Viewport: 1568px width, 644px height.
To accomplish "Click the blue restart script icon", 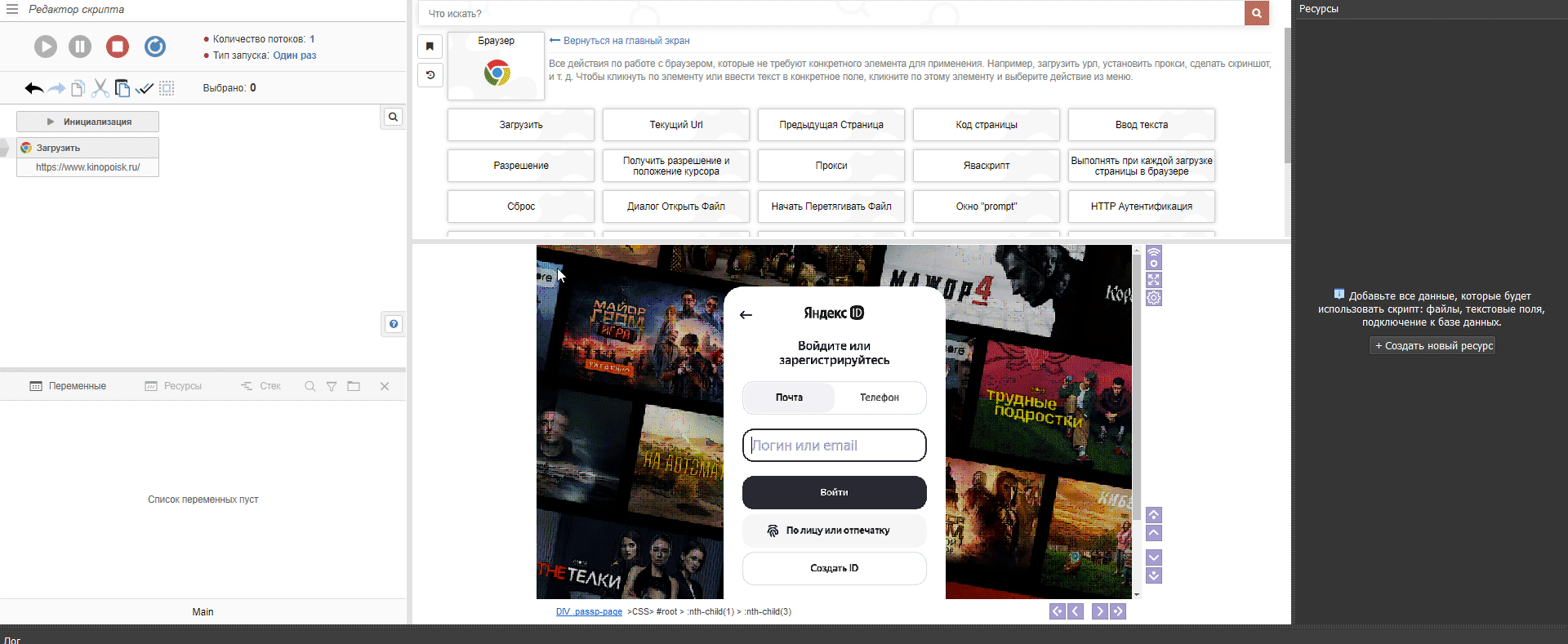I will [154, 47].
